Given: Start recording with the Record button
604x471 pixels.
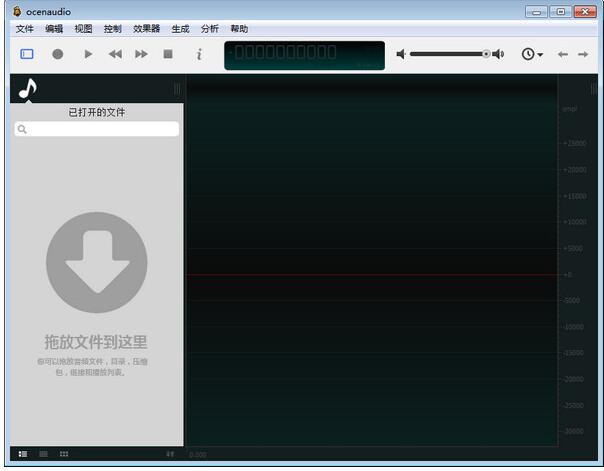Looking at the screenshot, I should (58, 54).
